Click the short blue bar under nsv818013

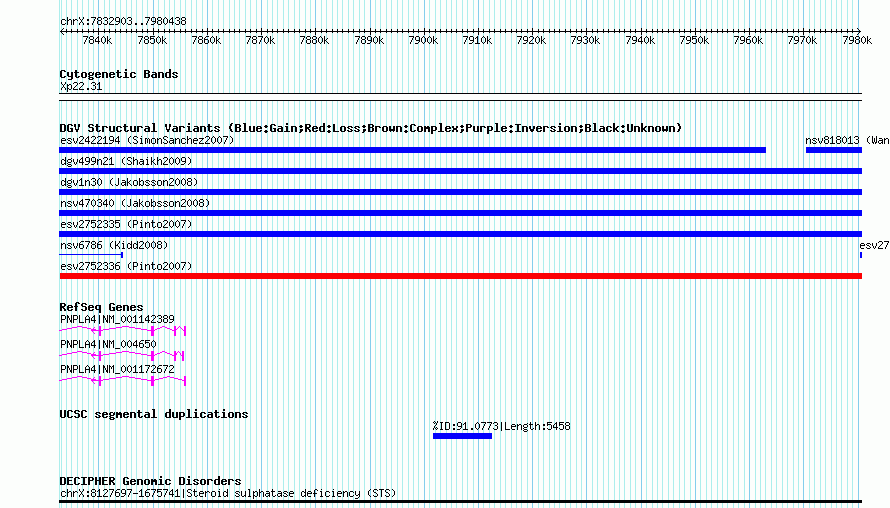coord(834,150)
